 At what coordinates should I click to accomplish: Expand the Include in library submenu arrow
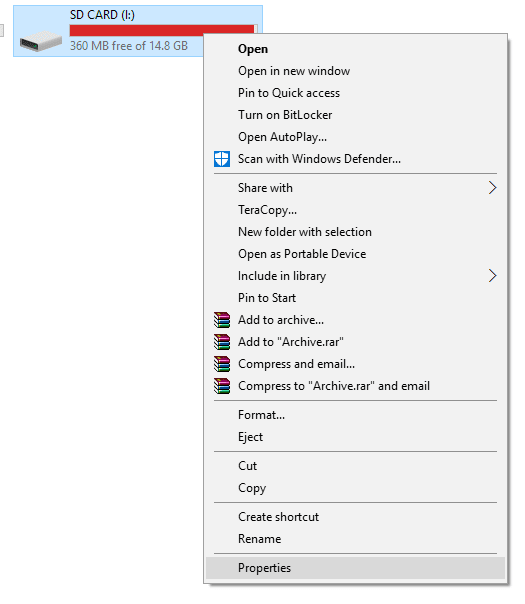click(492, 276)
